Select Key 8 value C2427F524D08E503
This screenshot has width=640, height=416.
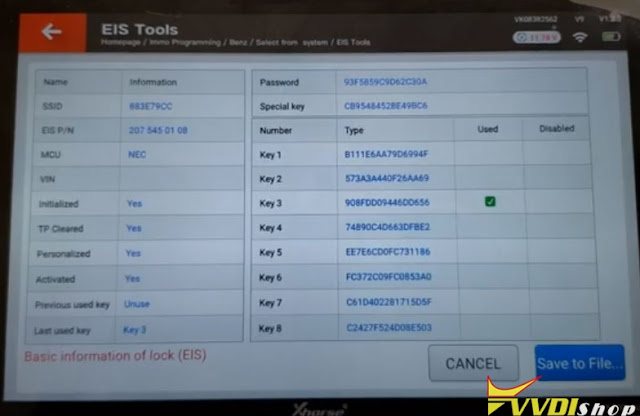389,327
